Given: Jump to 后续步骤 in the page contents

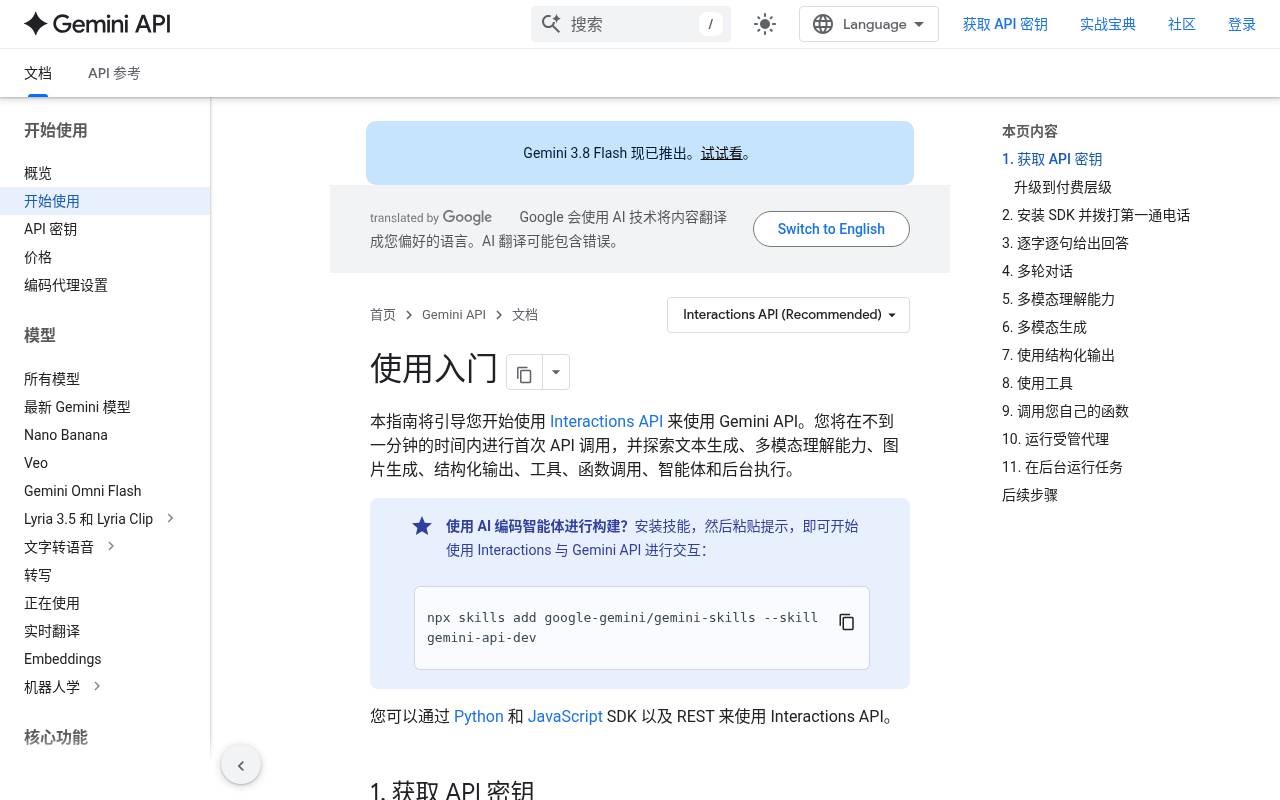Looking at the screenshot, I should click(1030, 495).
